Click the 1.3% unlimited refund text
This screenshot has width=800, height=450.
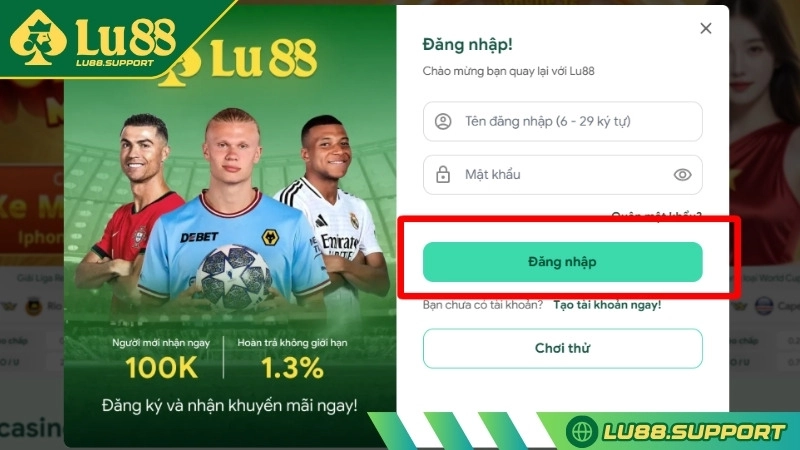point(292,367)
